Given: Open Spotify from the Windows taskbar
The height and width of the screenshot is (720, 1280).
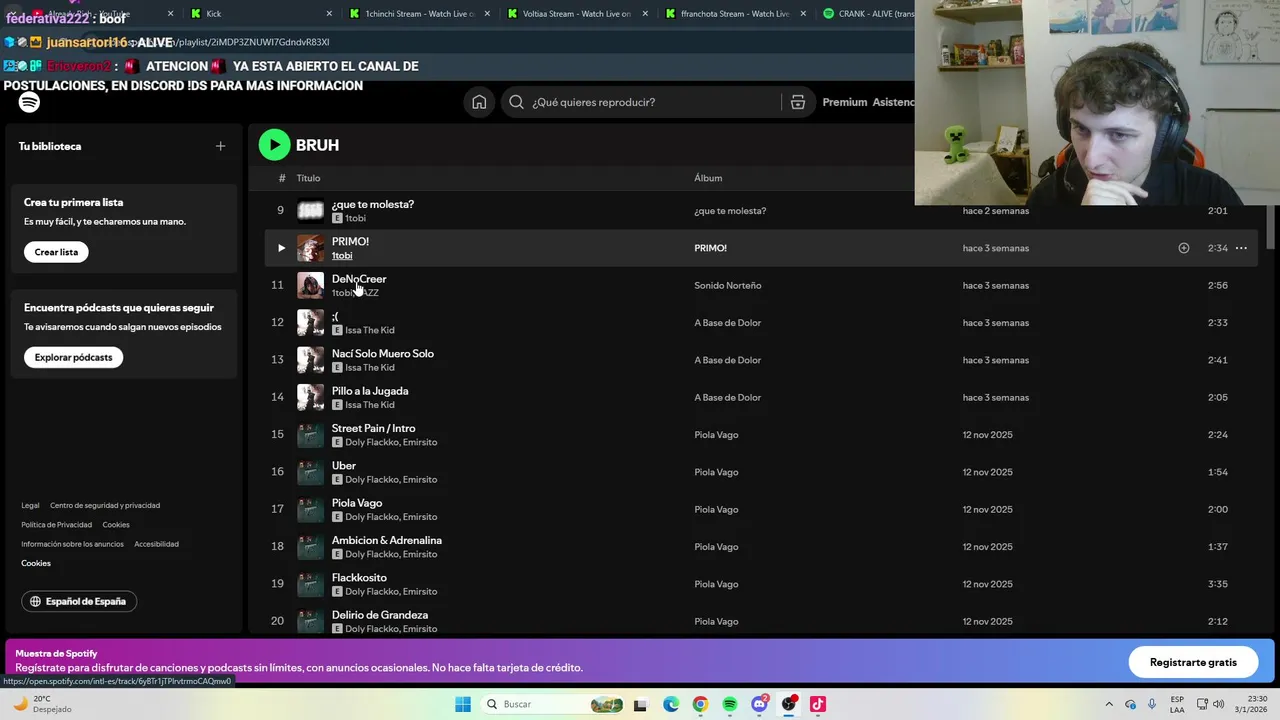Looking at the screenshot, I should point(730,704).
